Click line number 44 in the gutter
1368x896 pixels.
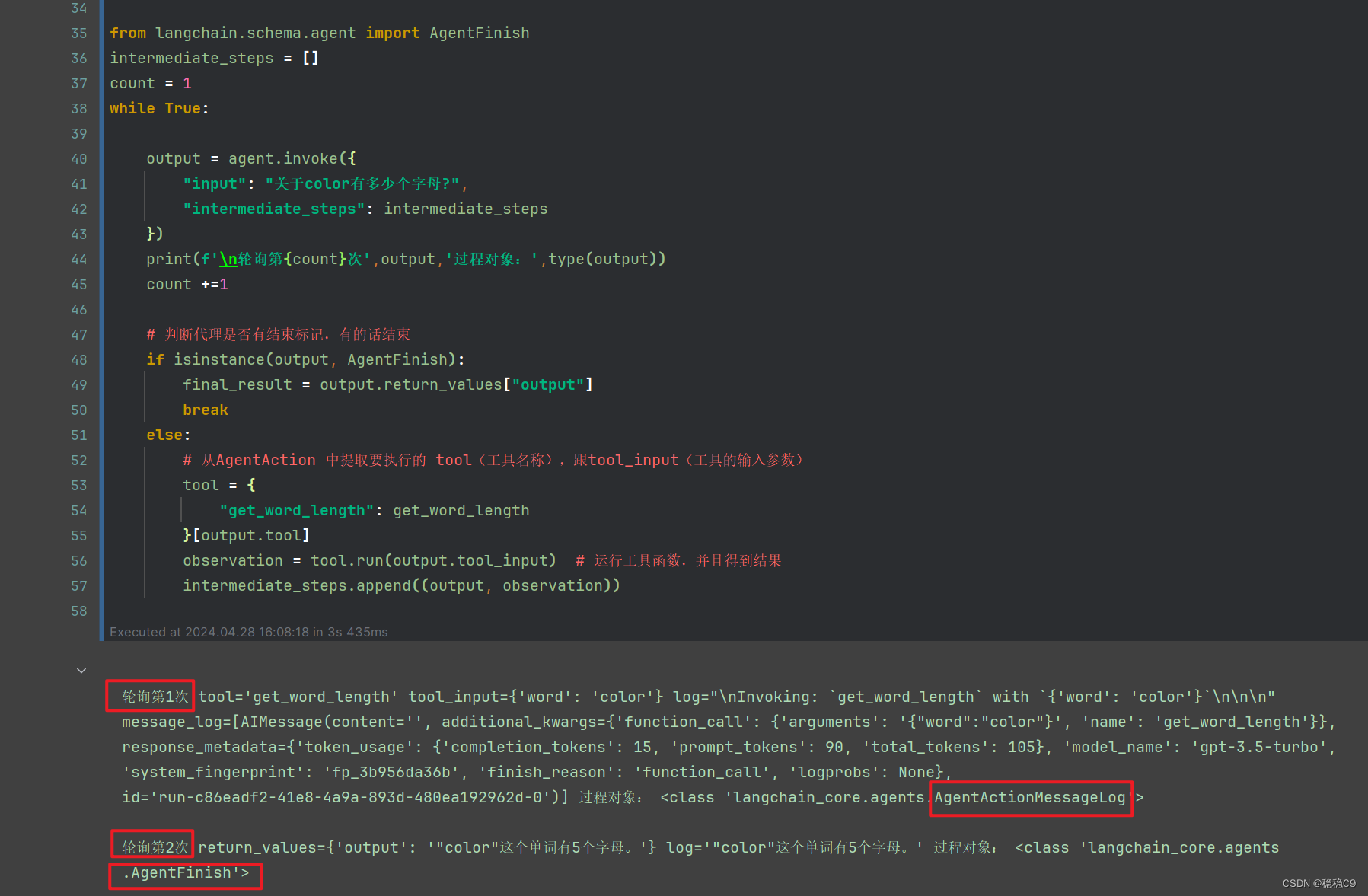point(79,260)
